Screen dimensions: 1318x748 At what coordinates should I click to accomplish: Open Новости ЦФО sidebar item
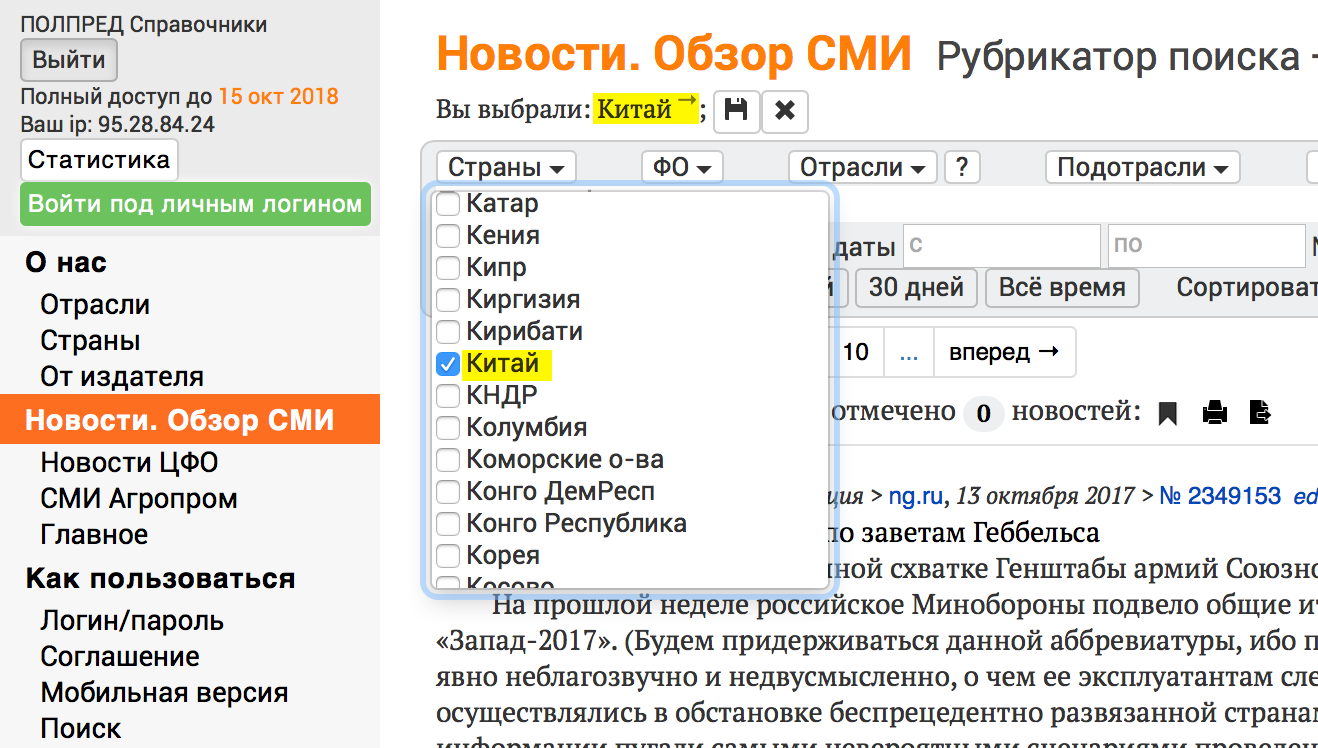[129, 463]
